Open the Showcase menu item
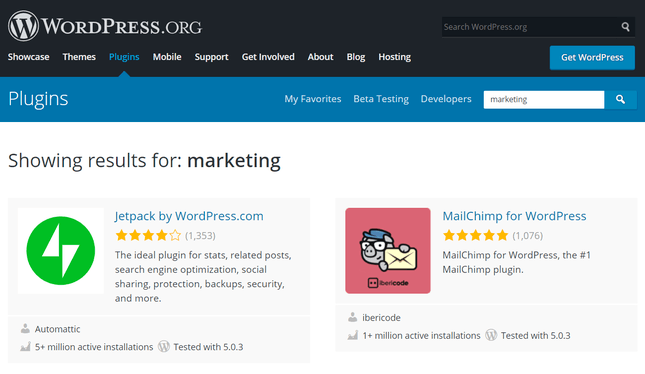Viewport: 645px width, 374px height. tap(28, 57)
